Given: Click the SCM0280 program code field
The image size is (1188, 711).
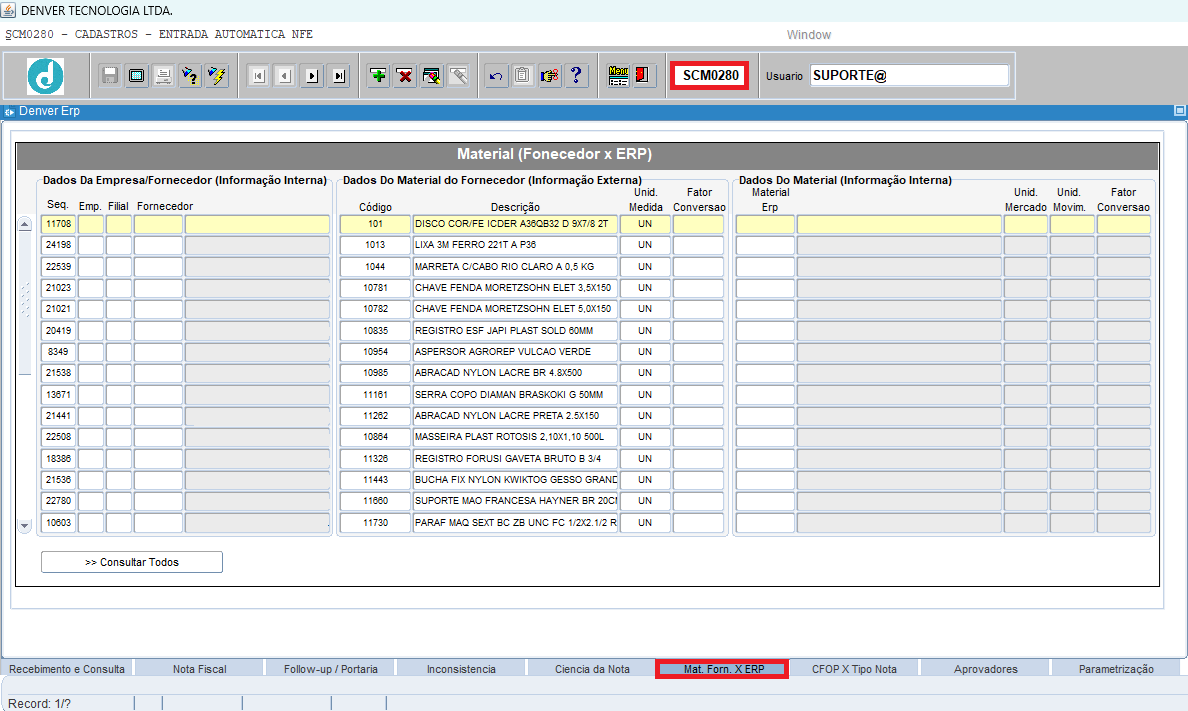Looking at the screenshot, I should pos(709,75).
